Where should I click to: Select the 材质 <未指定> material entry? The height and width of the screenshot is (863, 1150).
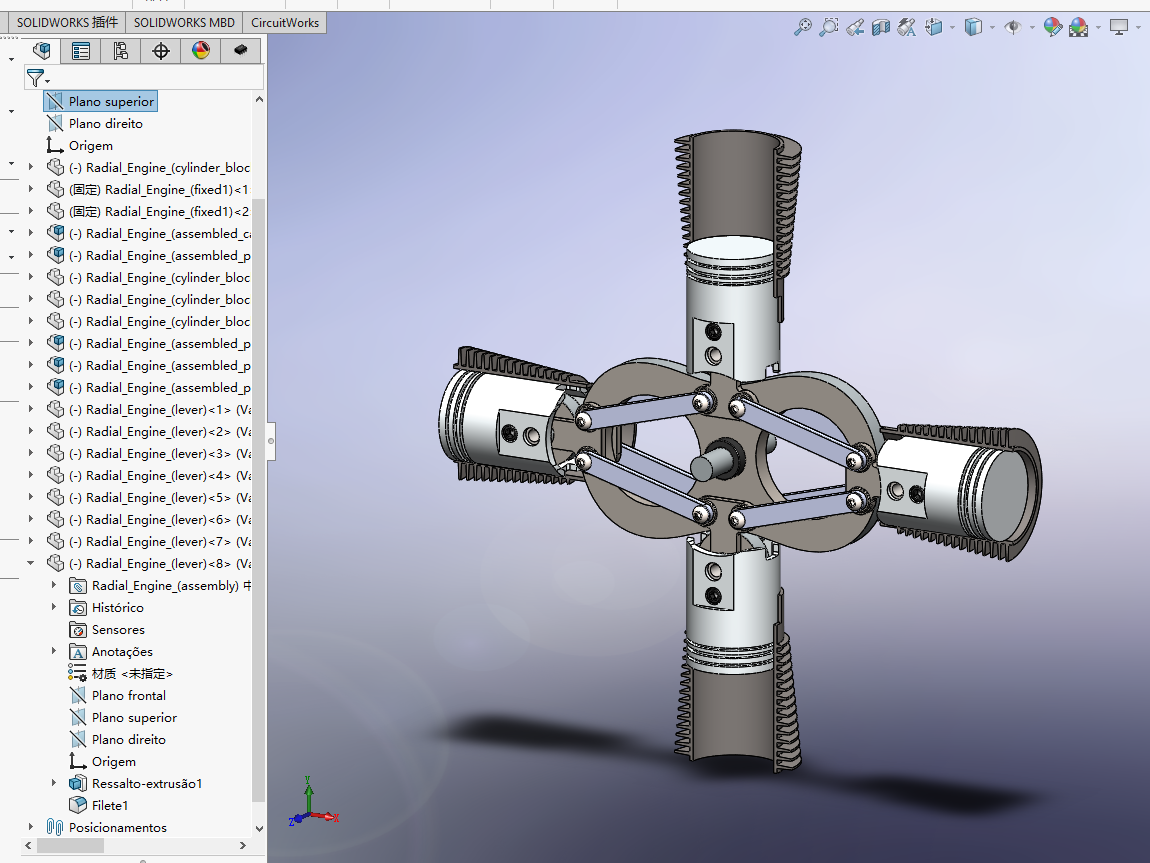click(121, 674)
